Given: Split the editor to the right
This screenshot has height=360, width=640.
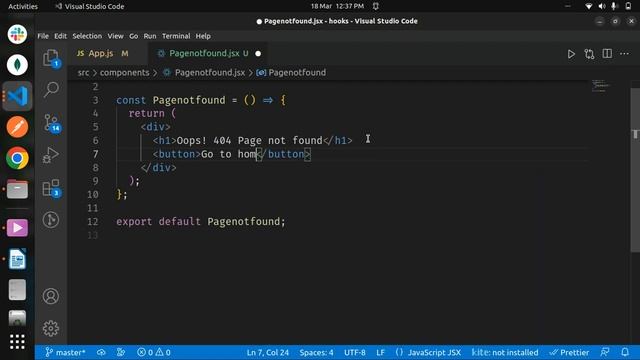Looking at the screenshot, I should [607, 53].
